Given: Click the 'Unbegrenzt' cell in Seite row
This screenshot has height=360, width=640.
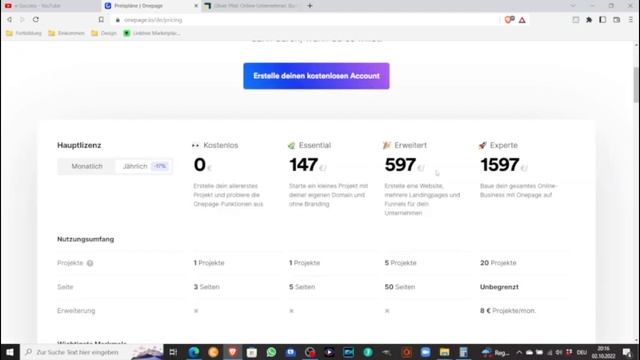Looking at the screenshot, I should click(499, 287).
